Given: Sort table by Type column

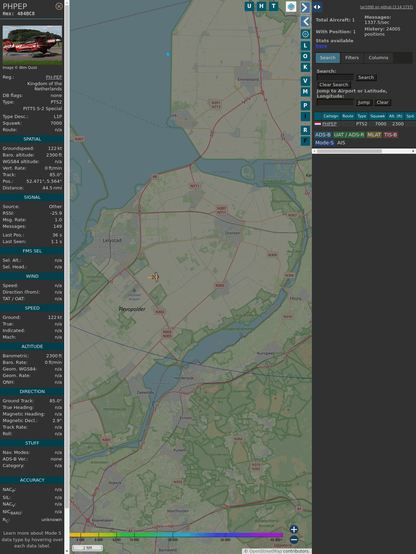Looking at the screenshot, I should (362, 116).
